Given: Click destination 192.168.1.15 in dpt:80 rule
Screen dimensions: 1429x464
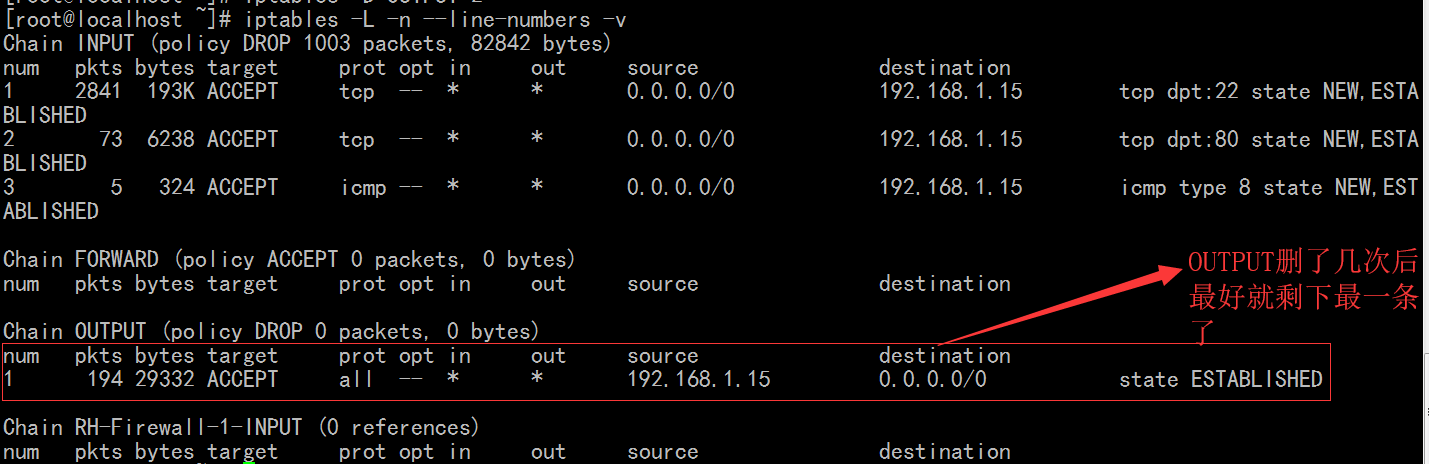Looking at the screenshot, I should 951,140.
